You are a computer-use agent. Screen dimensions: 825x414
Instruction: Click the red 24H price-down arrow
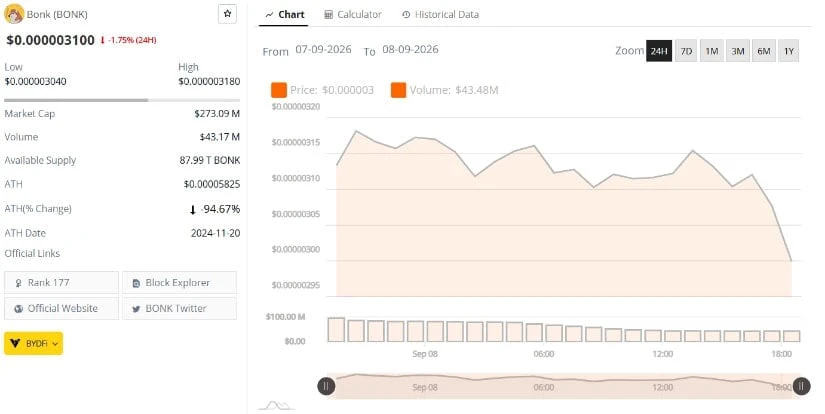click(103, 41)
